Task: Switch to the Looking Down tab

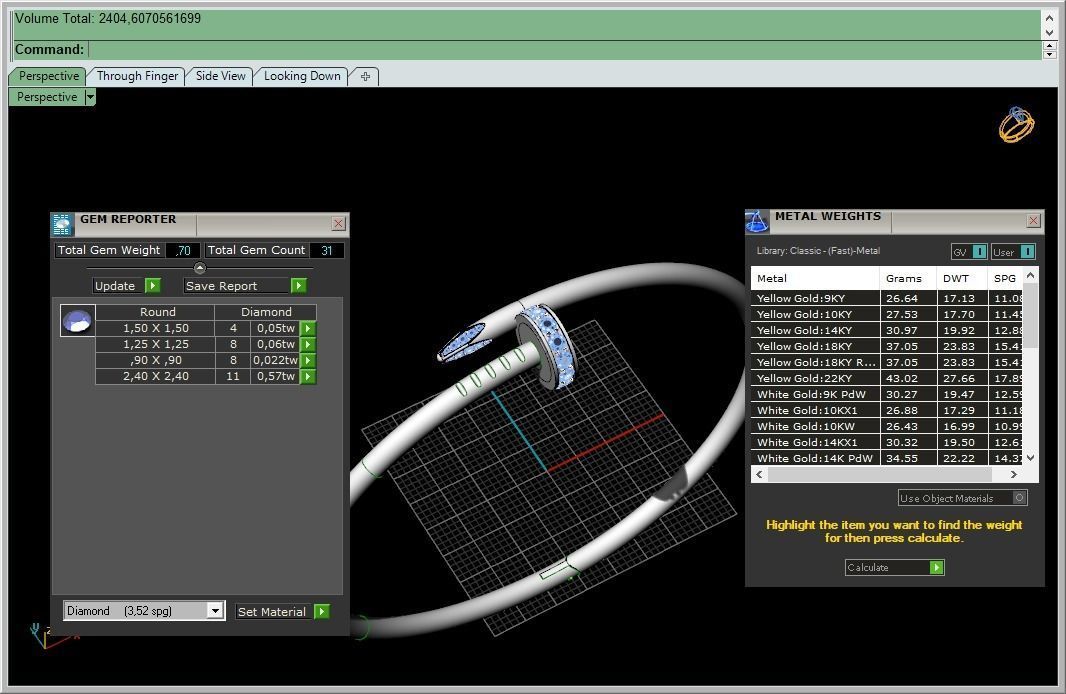Action: coord(302,76)
